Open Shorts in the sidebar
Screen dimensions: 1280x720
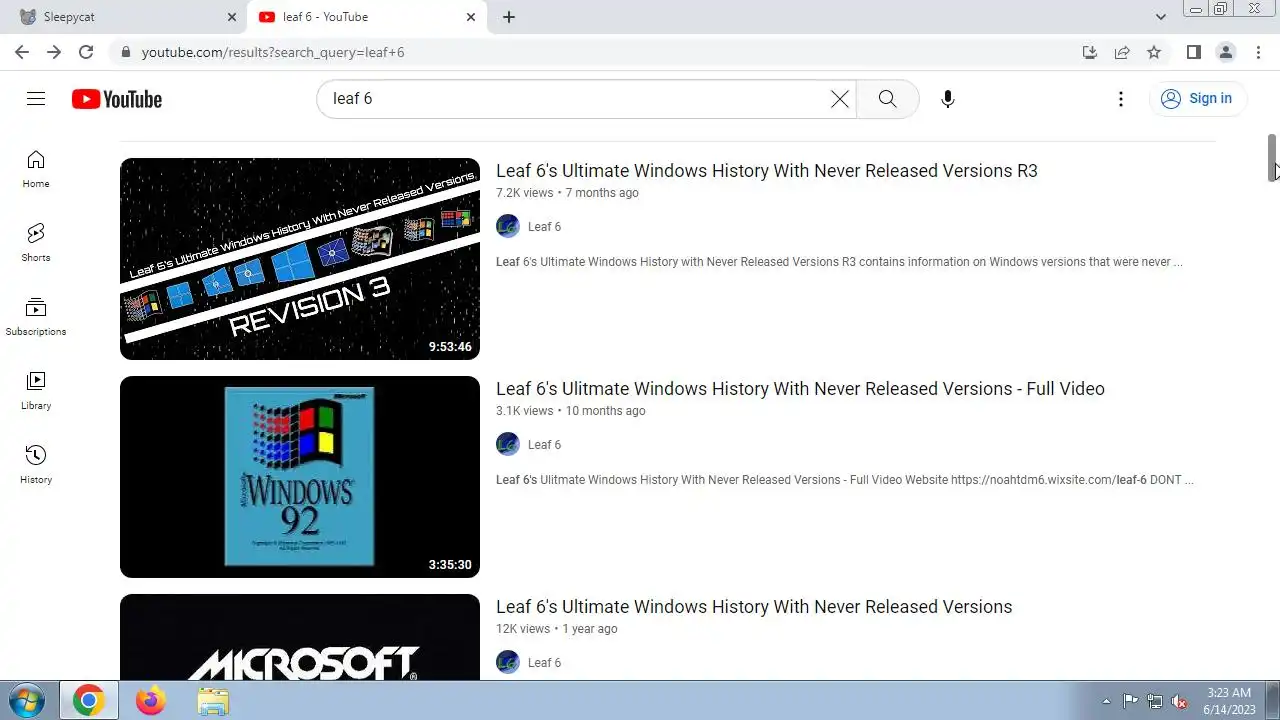[36, 243]
